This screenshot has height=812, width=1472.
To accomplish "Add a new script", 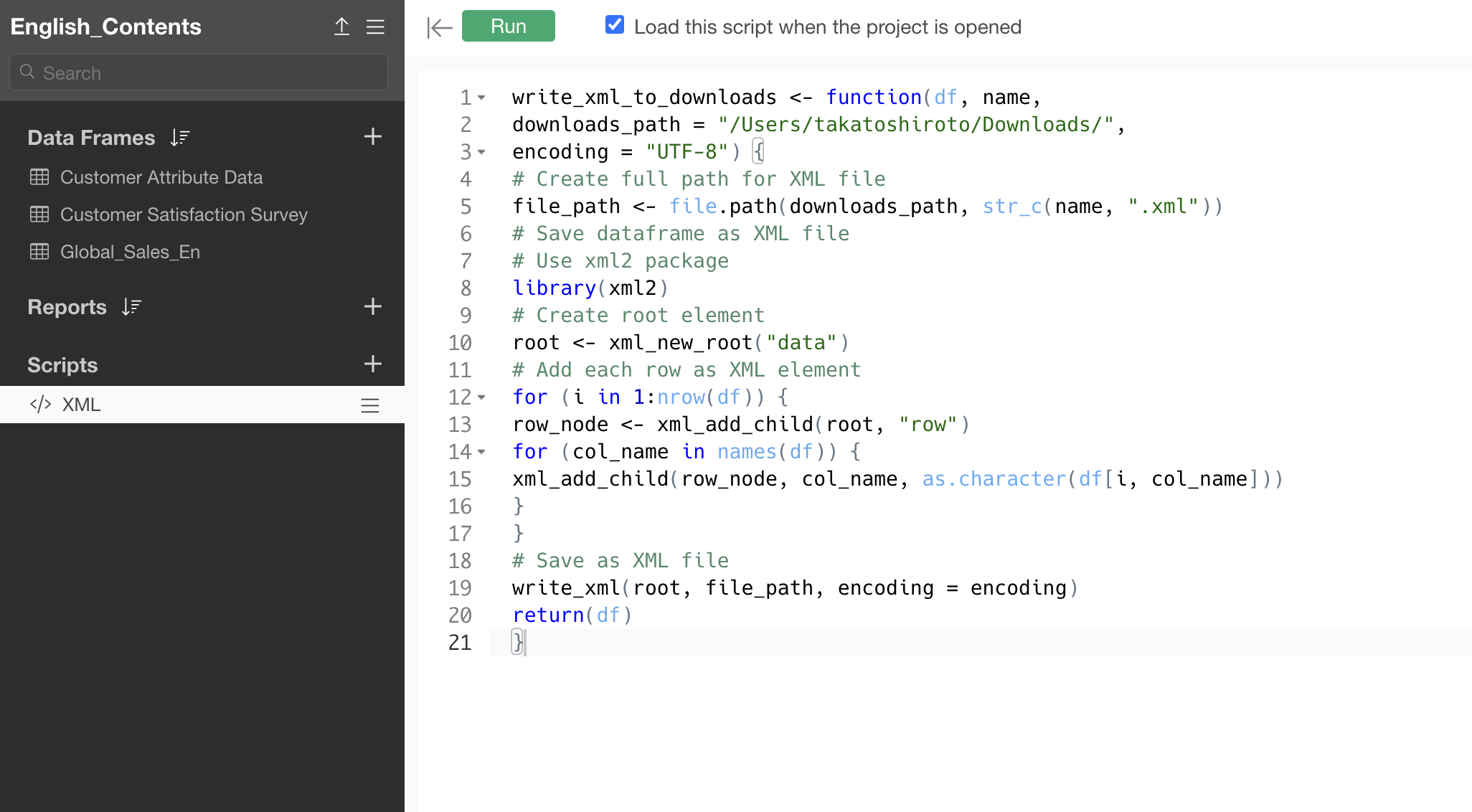I will pos(372,364).
